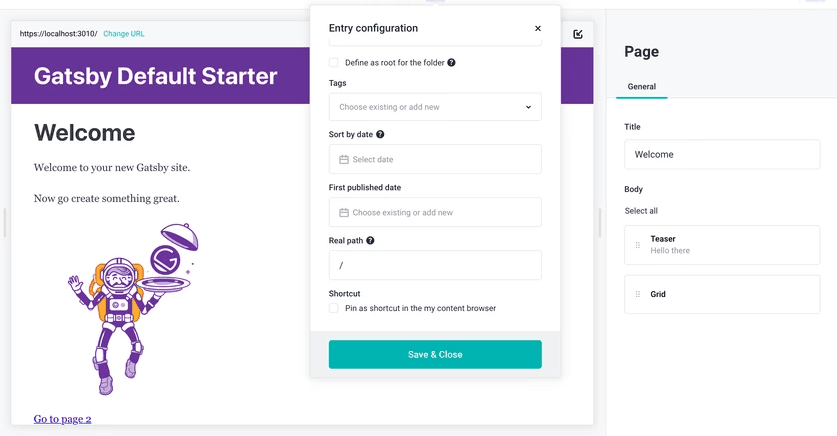Click the edit icon at preview top right
The height and width of the screenshot is (436, 837).
(x=578, y=34)
